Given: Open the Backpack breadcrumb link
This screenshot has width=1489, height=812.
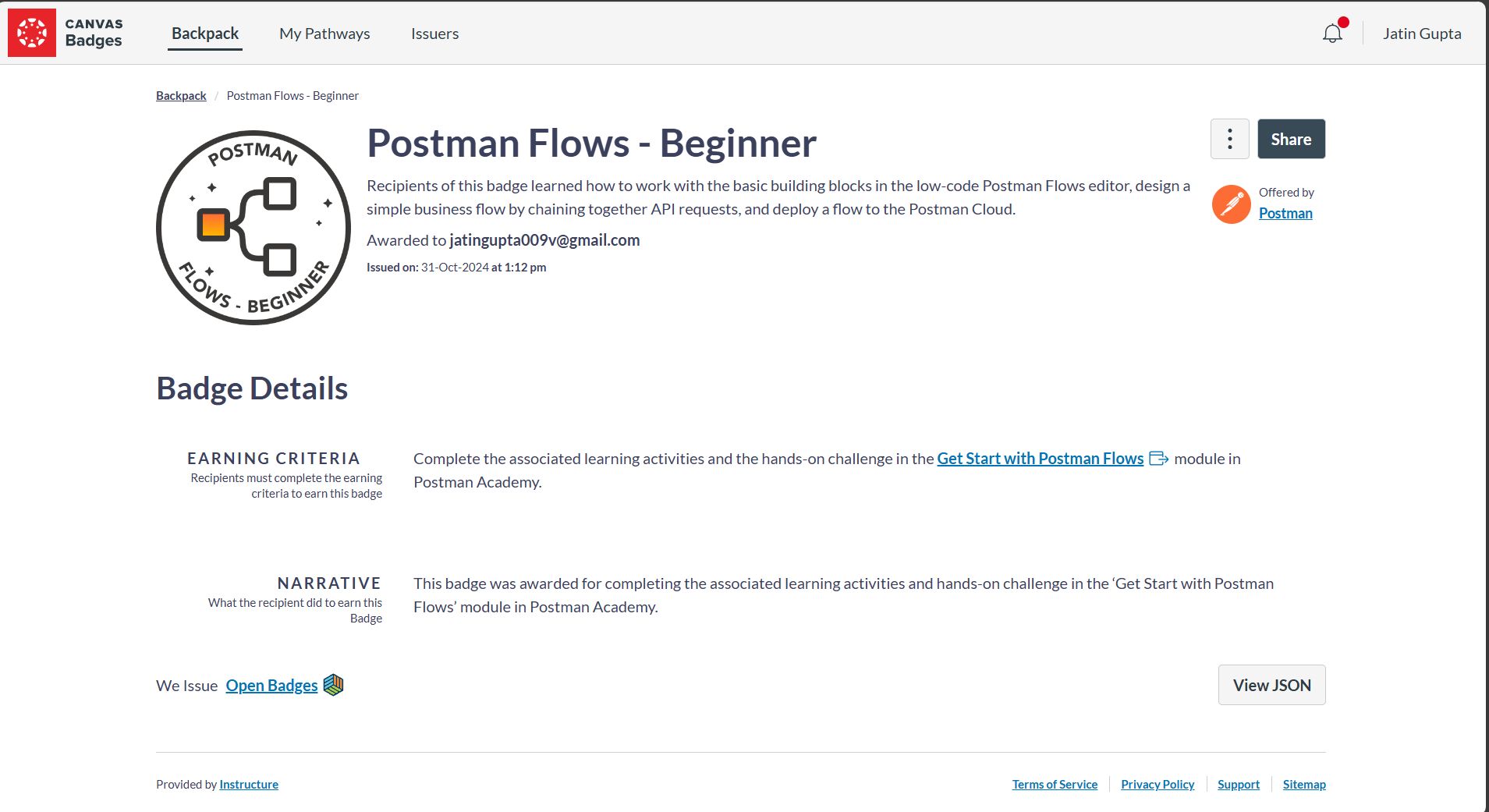Looking at the screenshot, I should (x=180, y=95).
